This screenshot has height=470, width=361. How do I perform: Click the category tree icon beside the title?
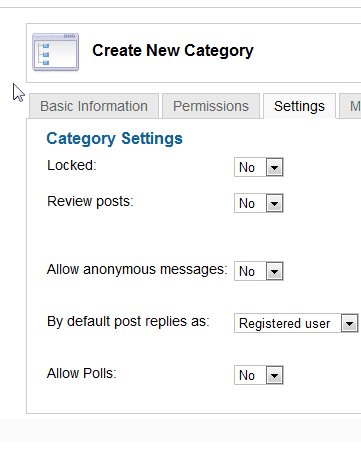coord(56,52)
